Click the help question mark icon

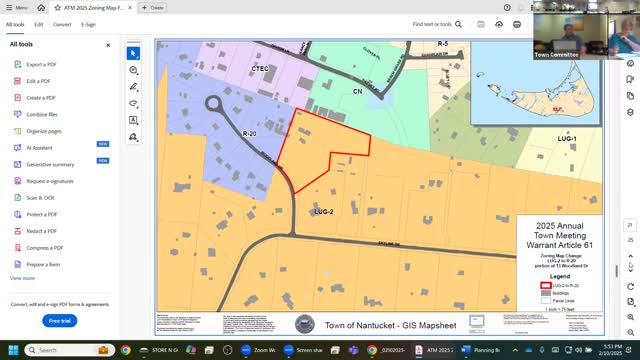[507, 8]
